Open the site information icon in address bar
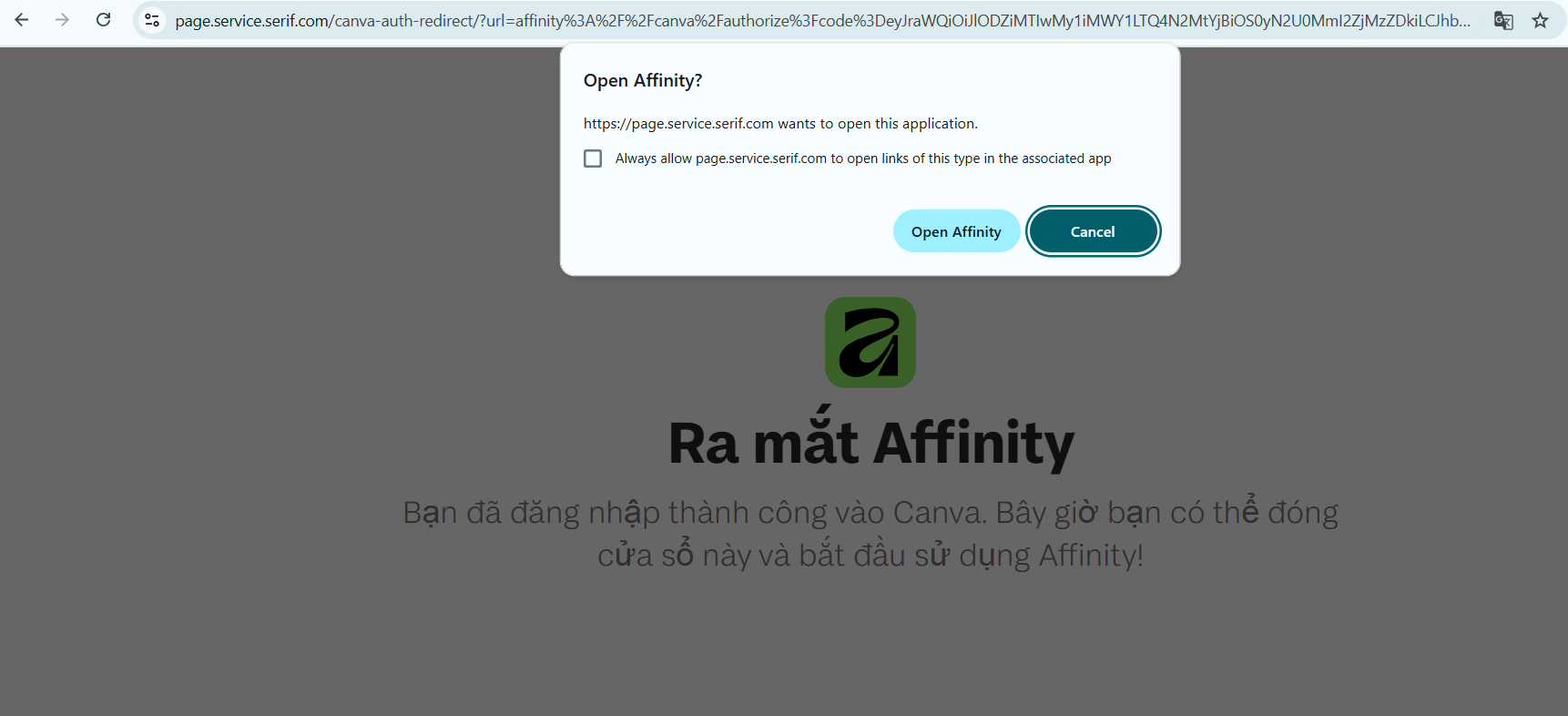1568x716 pixels. pos(152,20)
